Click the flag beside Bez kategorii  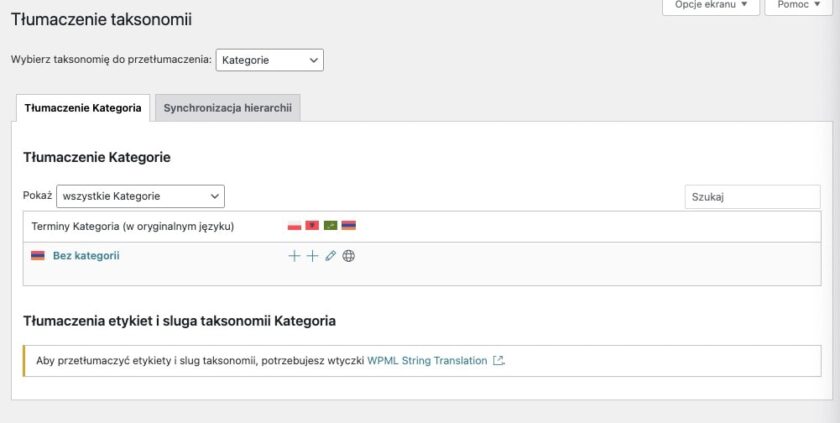(x=38, y=256)
